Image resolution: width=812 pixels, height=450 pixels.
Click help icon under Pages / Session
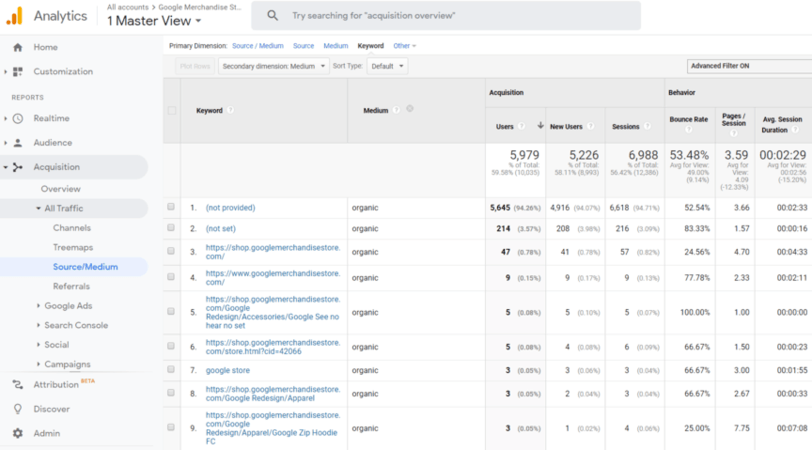click(733, 133)
